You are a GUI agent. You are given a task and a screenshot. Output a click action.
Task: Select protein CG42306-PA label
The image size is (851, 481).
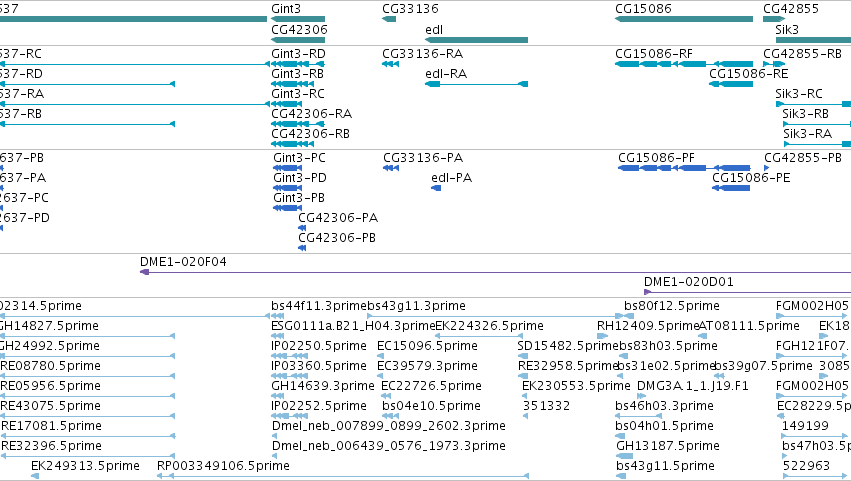click(x=338, y=218)
